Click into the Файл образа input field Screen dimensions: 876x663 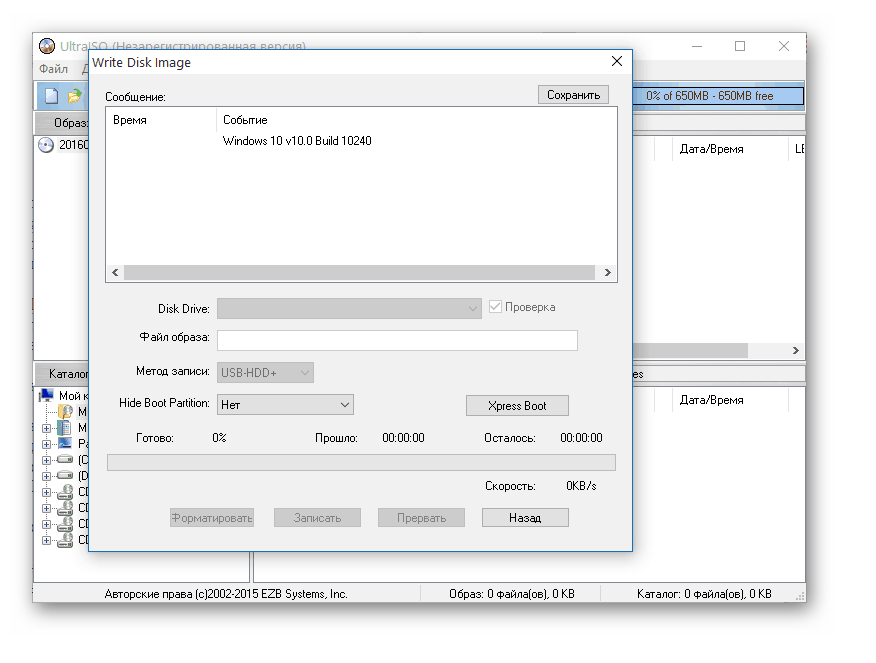397,340
